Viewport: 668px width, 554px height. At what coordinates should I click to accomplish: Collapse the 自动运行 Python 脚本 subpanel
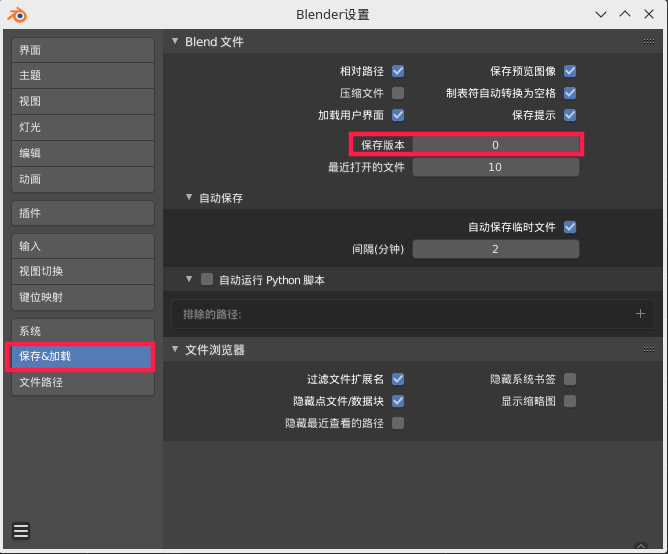[189, 280]
